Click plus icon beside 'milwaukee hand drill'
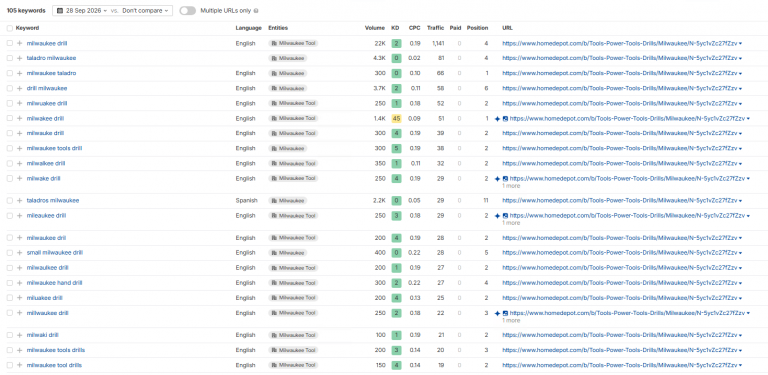The image size is (768, 375). point(20,283)
